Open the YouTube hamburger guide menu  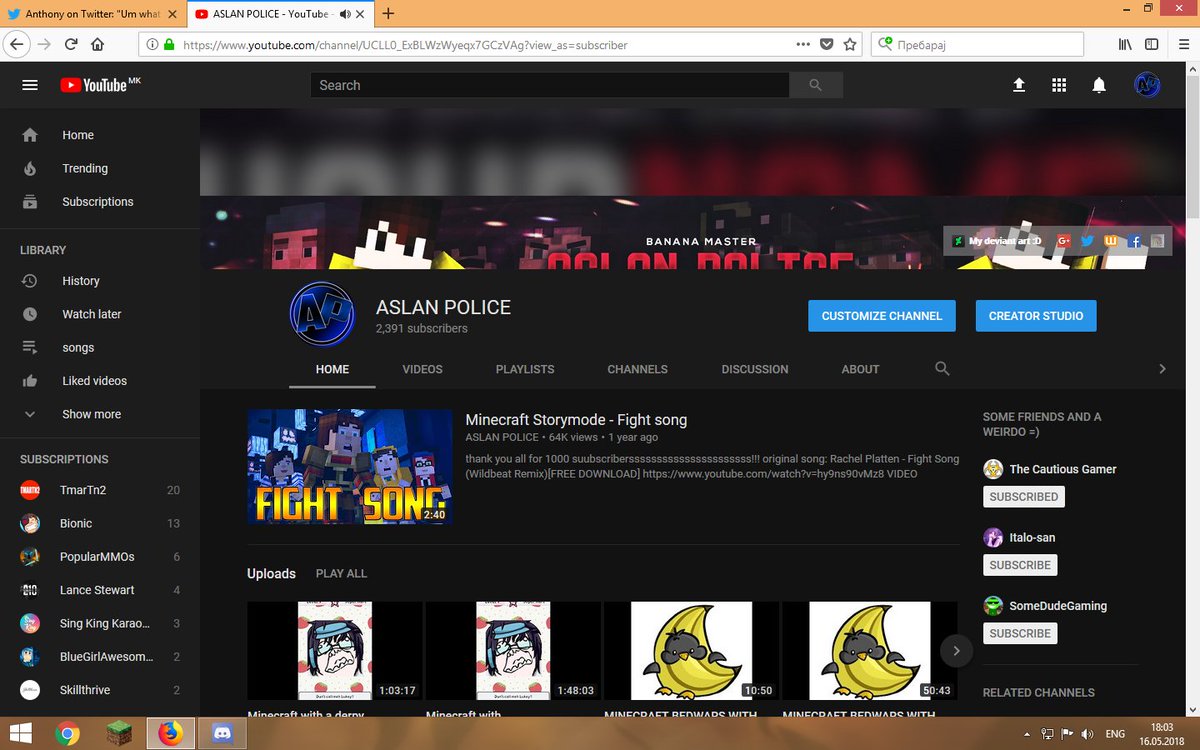pos(30,85)
